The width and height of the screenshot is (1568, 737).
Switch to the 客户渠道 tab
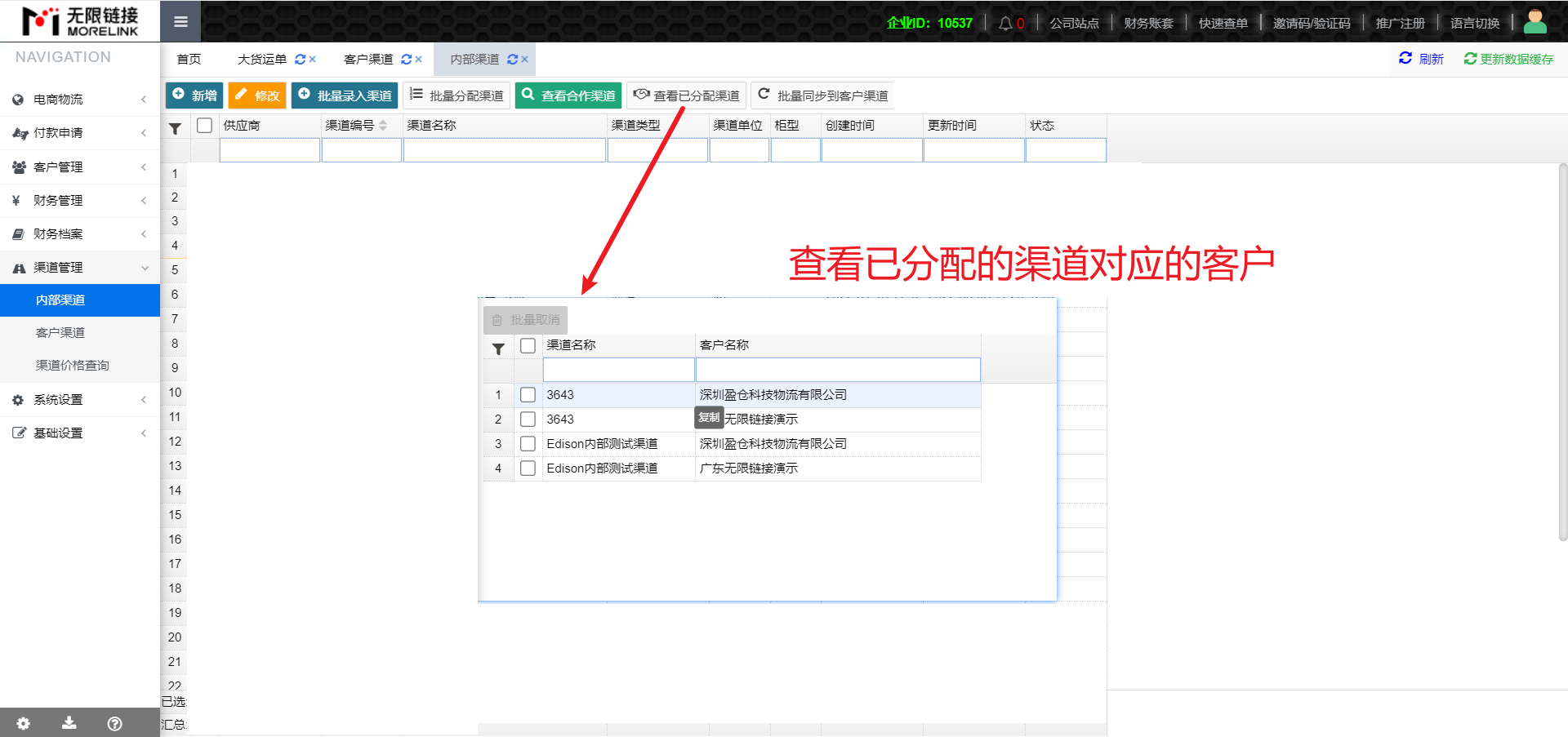(x=368, y=59)
